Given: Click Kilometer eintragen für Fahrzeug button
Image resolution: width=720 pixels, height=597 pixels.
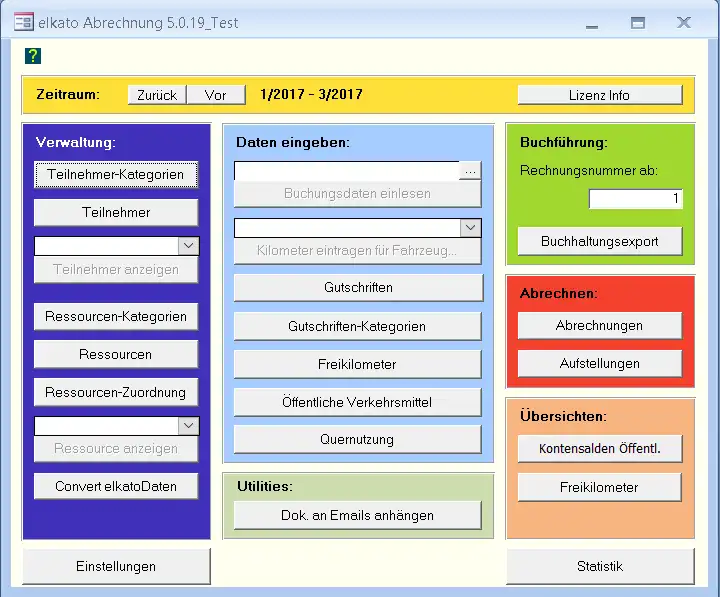Looking at the screenshot, I should tap(358, 251).
